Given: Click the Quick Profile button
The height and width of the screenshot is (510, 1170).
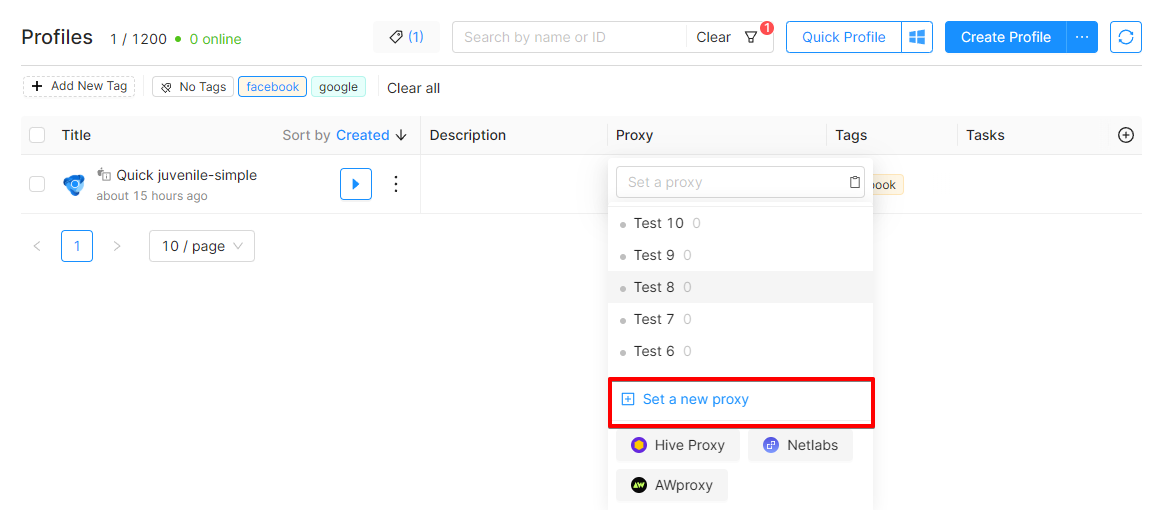Looking at the screenshot, I should point(843,37).
